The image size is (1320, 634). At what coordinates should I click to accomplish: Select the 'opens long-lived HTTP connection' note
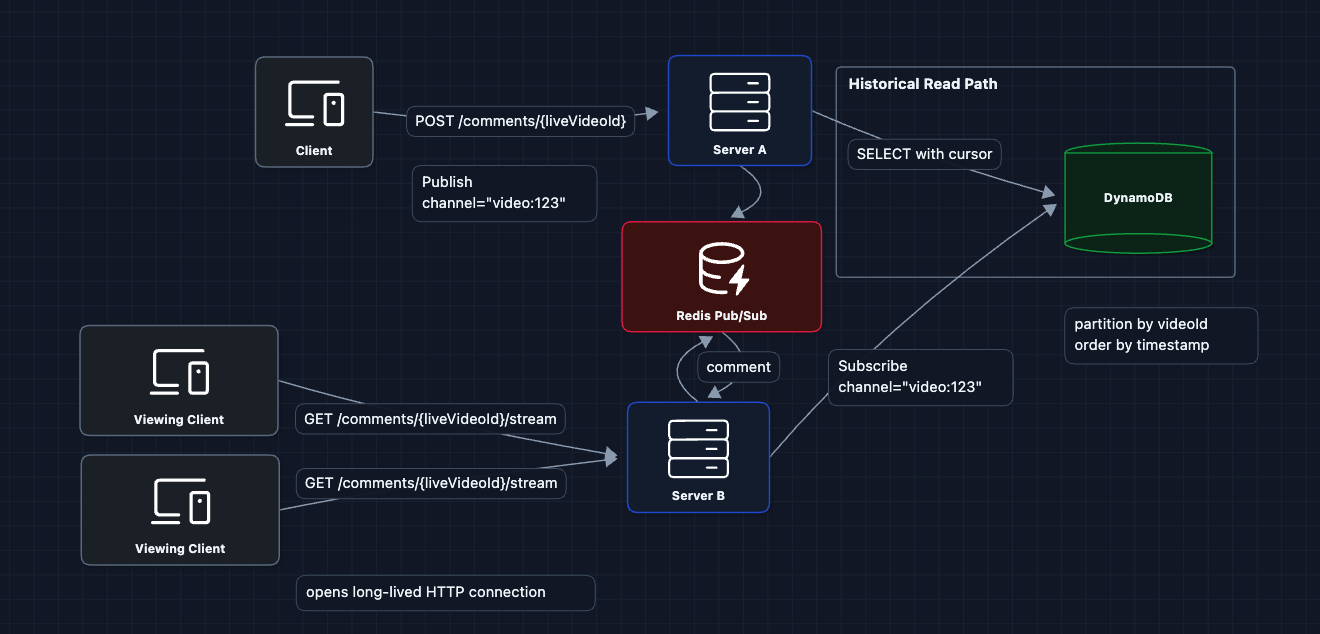[445, 592]
